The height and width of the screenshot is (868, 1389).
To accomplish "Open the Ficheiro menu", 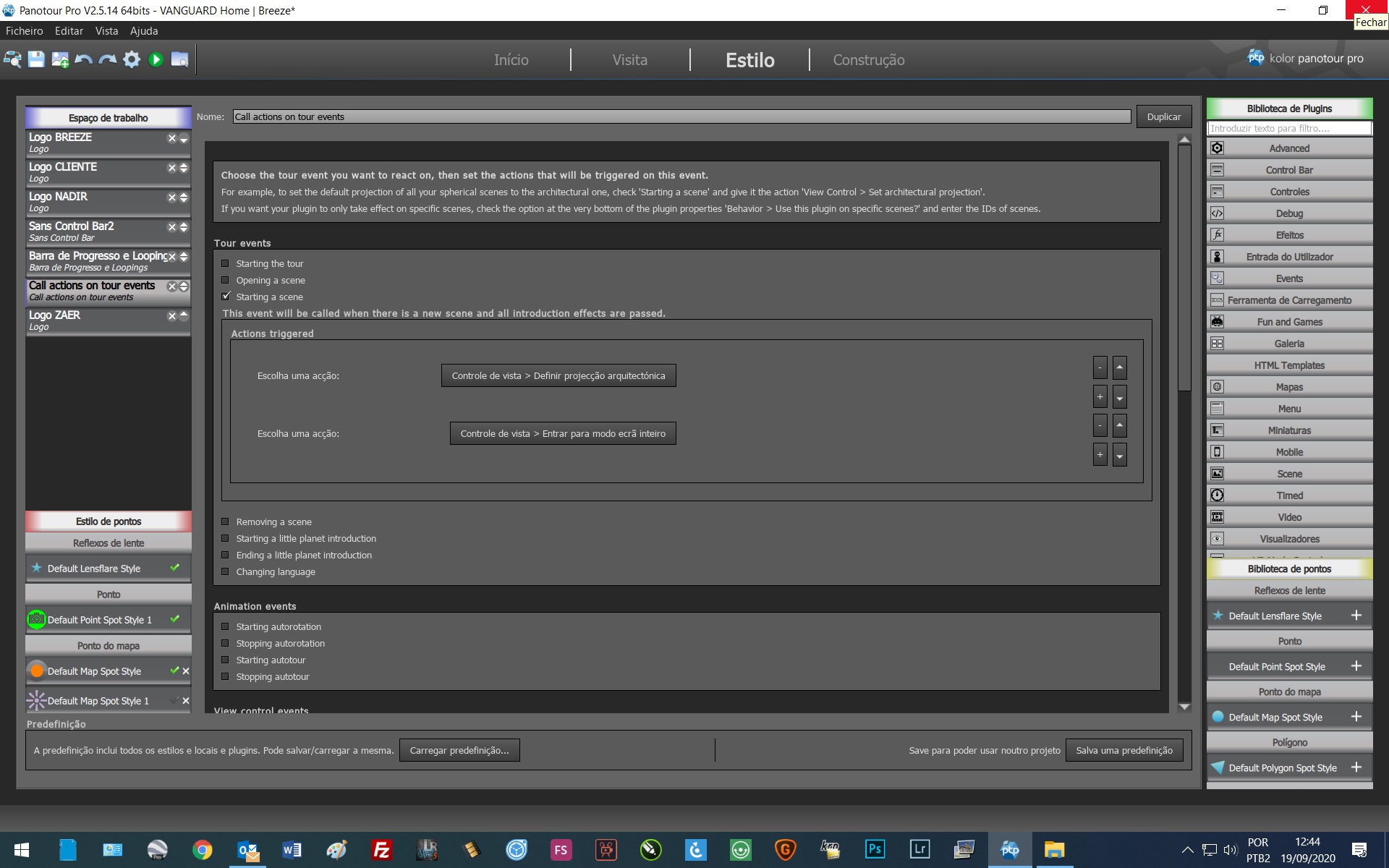I will pyautogui.click(x=25, y=31).
